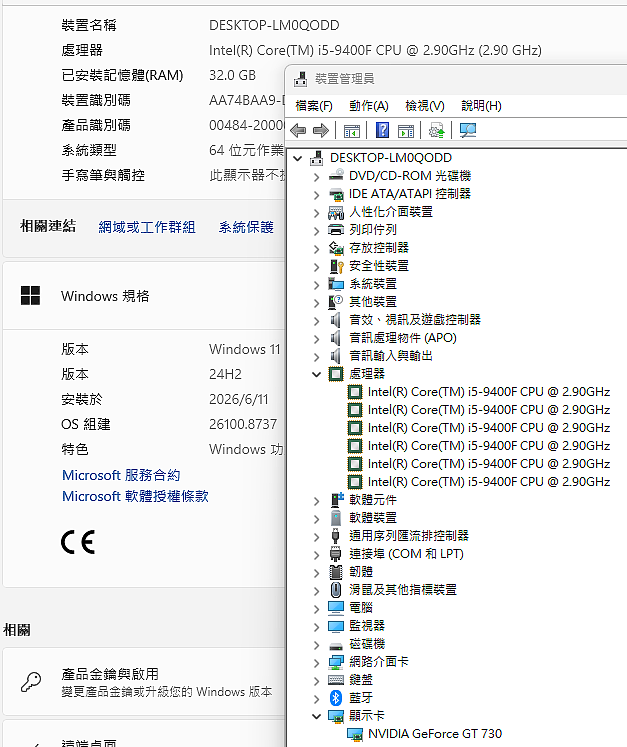Open the 檔案(F) menu
The height and width of the screenshot is (747, 627).
pos(314,106)
